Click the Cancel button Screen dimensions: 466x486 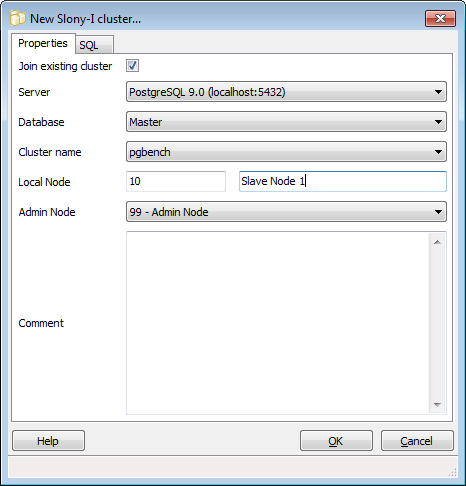coord(417,441)
